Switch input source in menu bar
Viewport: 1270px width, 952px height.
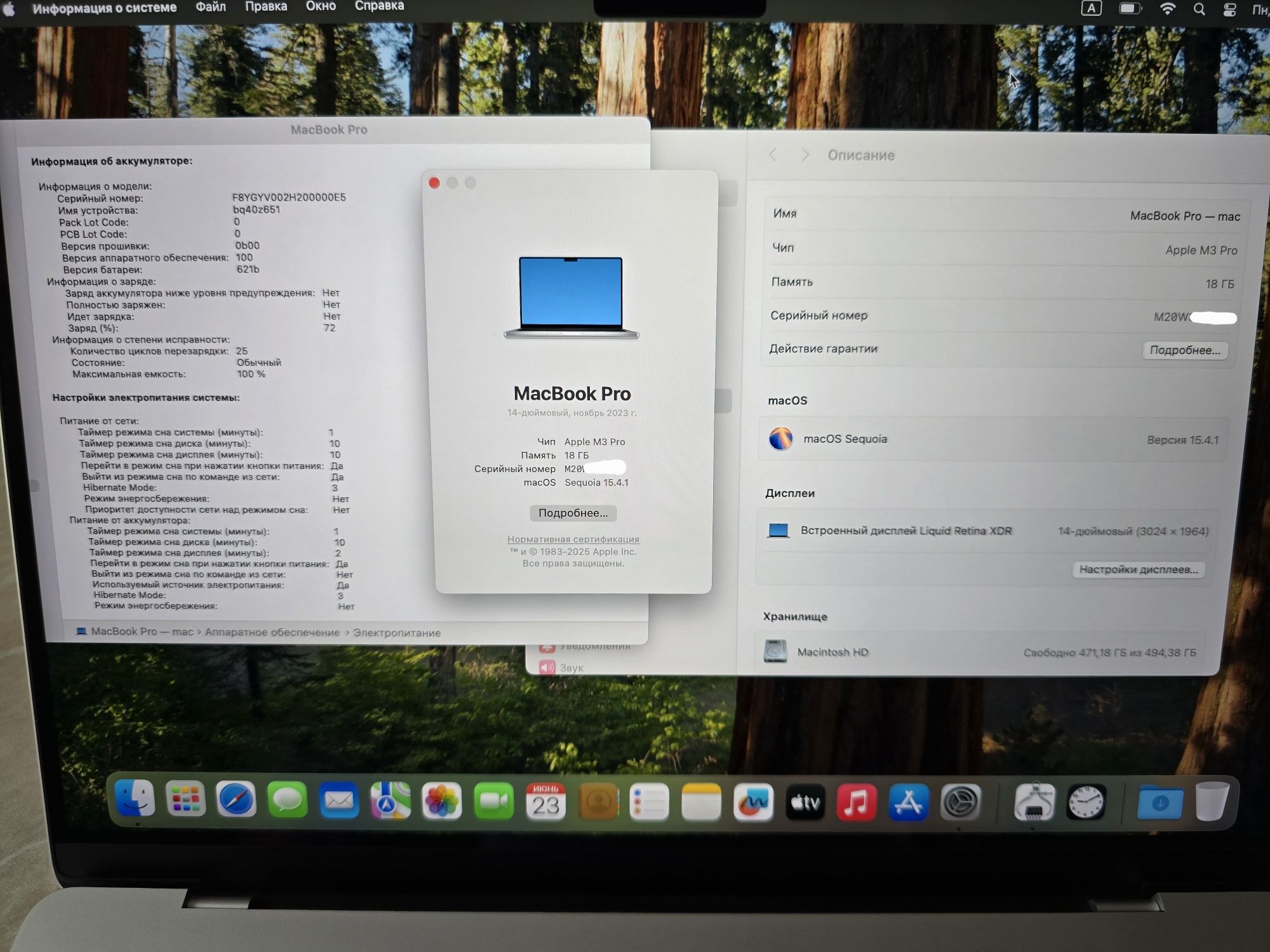click(1091, 8)
